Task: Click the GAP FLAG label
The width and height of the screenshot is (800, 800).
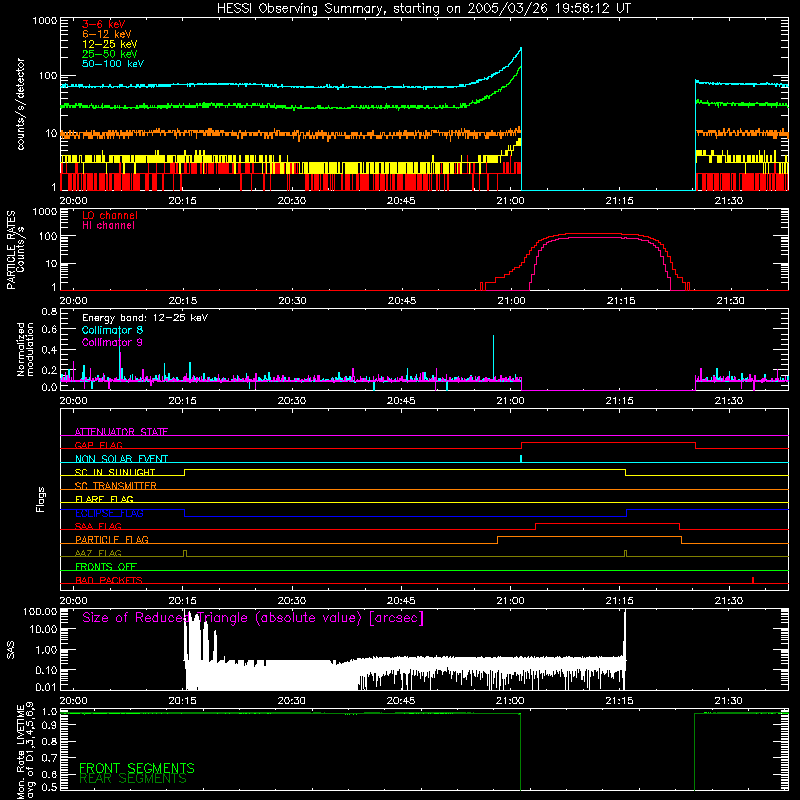Action: (x=98, y=445)
